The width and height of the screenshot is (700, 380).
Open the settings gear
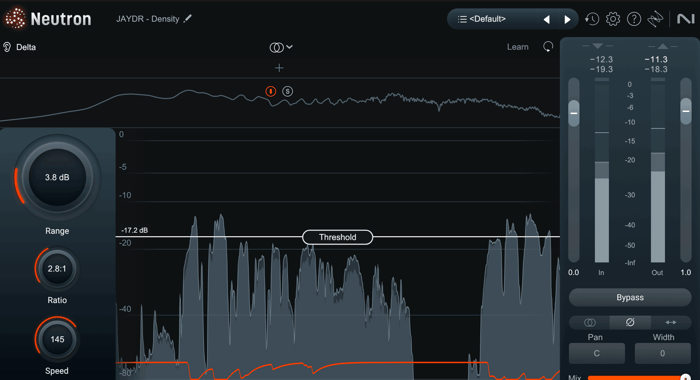[x=613, y=19]
